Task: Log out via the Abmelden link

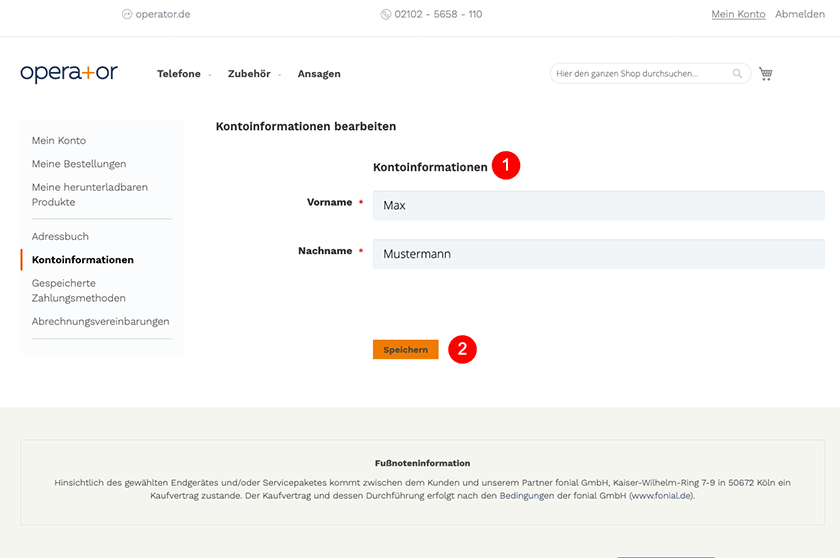Action: [800, 14]
